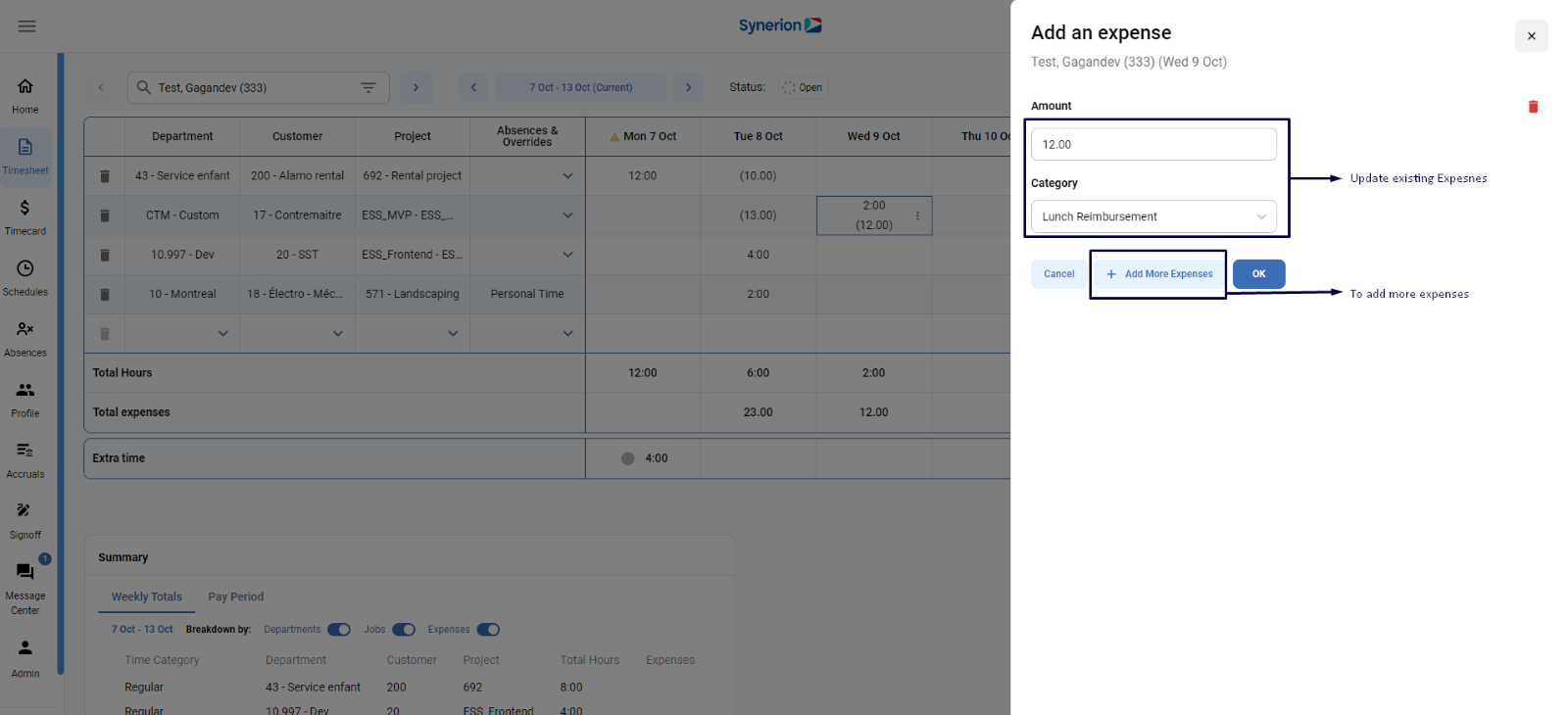Click the Mon 7 Oct 12:00 hours cell
Viewport: 1568px width, 715px height.
pos(643,176)
